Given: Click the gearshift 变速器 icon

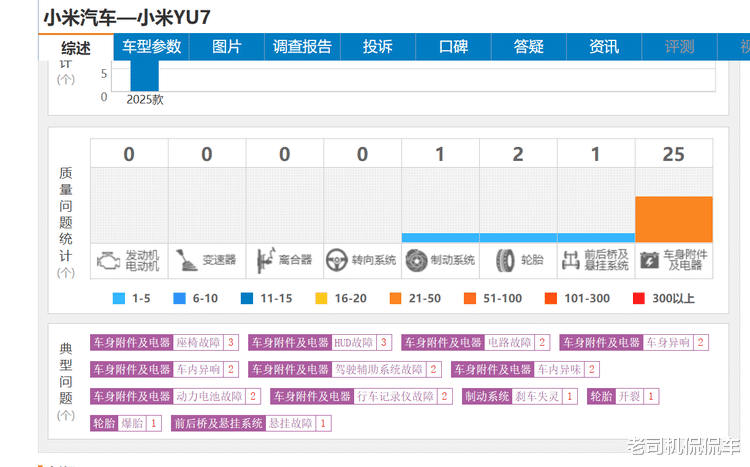Looking at the screenshot, I should coord(187,260).
